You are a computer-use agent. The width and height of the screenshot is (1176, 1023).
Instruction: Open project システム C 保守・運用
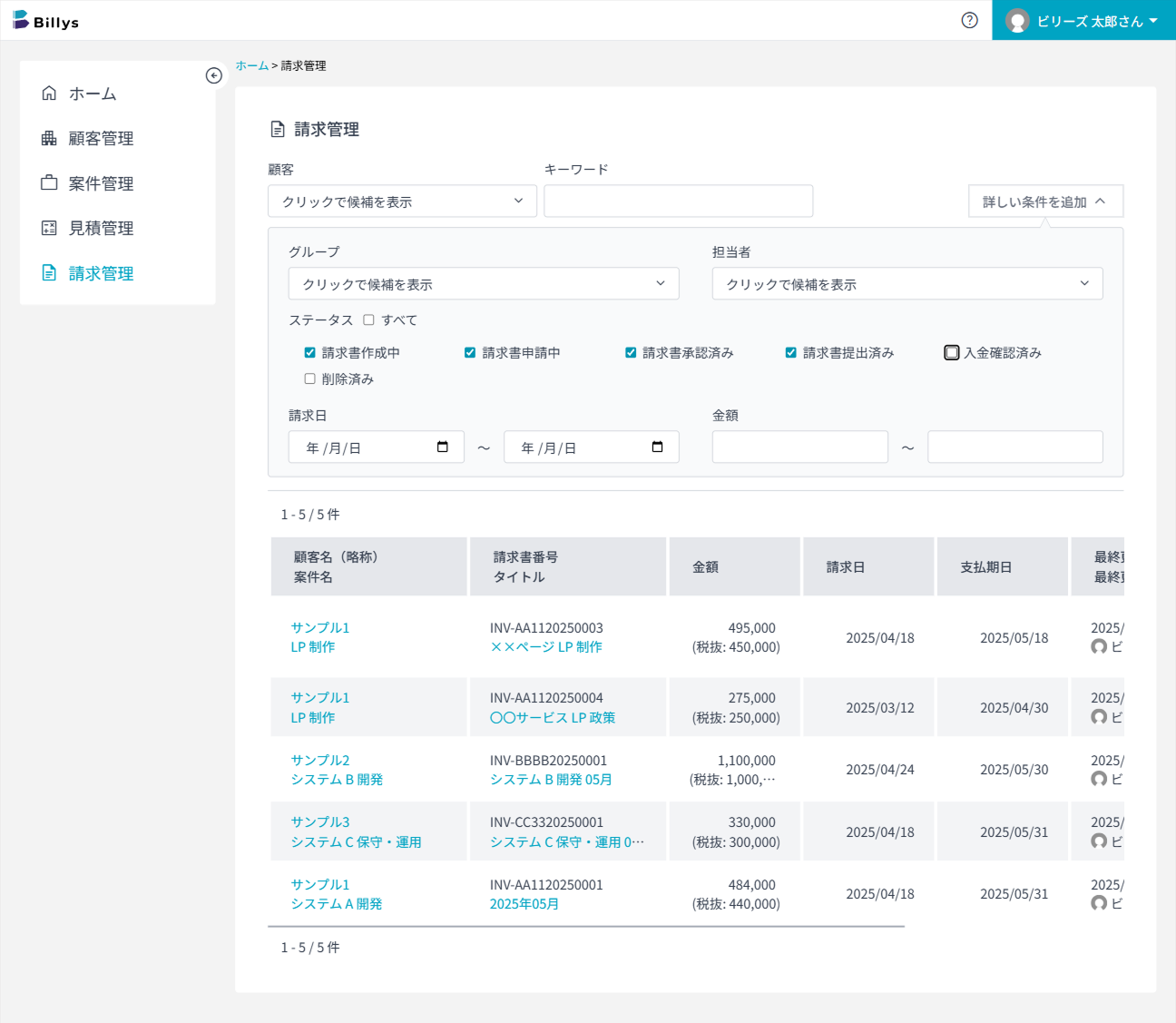tap(356, 841)
